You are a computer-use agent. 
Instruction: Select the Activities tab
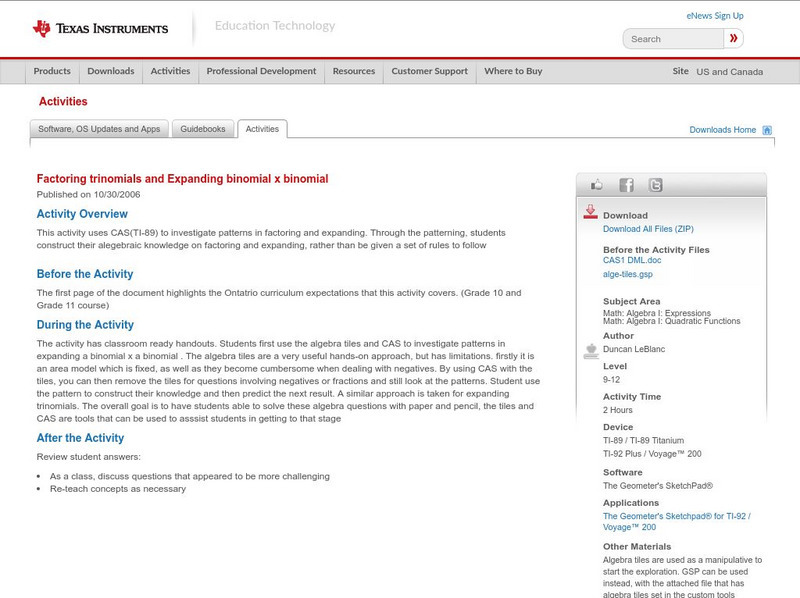click(262, 129)
